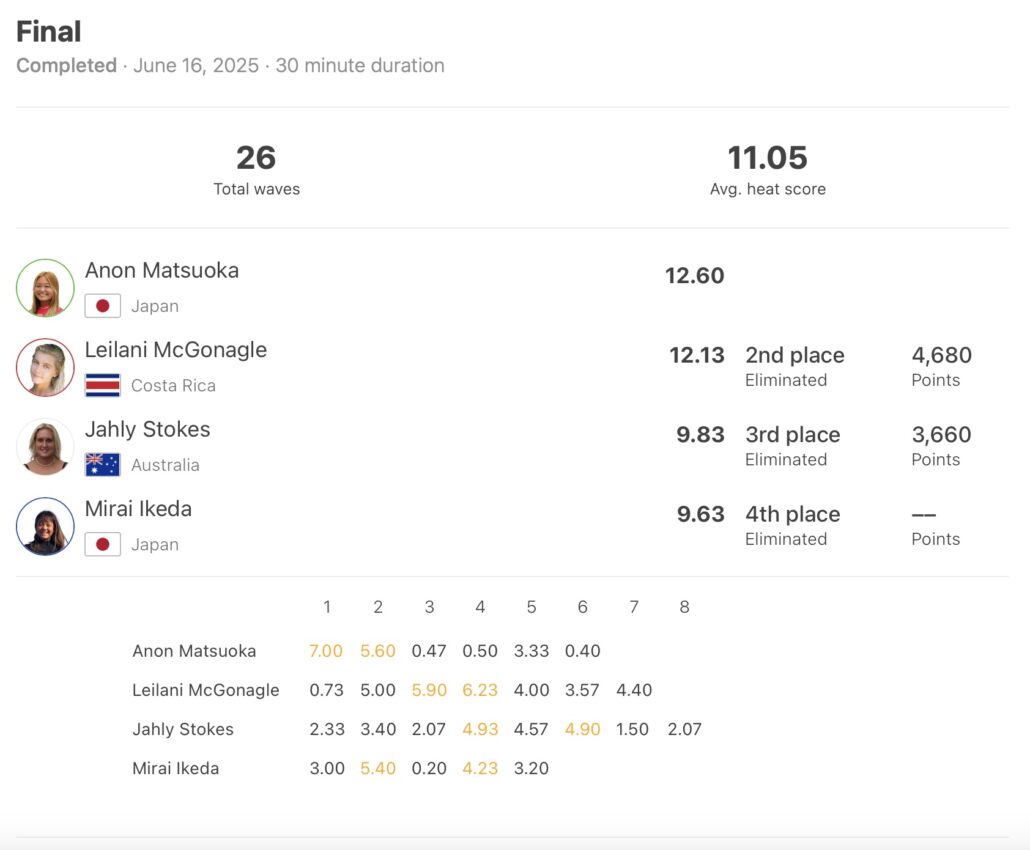Open Leilani McGonagle's name in results list
The width and height of the screenshot is (1030, 850).
(176, 350)
